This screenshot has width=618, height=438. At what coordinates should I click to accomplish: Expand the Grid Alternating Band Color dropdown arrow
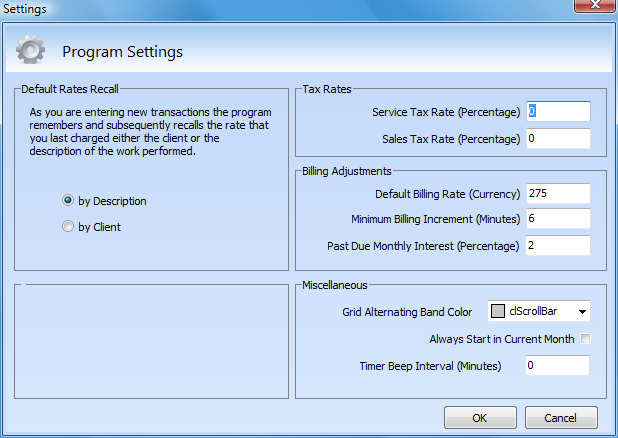pyautogui.click(x=582, y=312)
